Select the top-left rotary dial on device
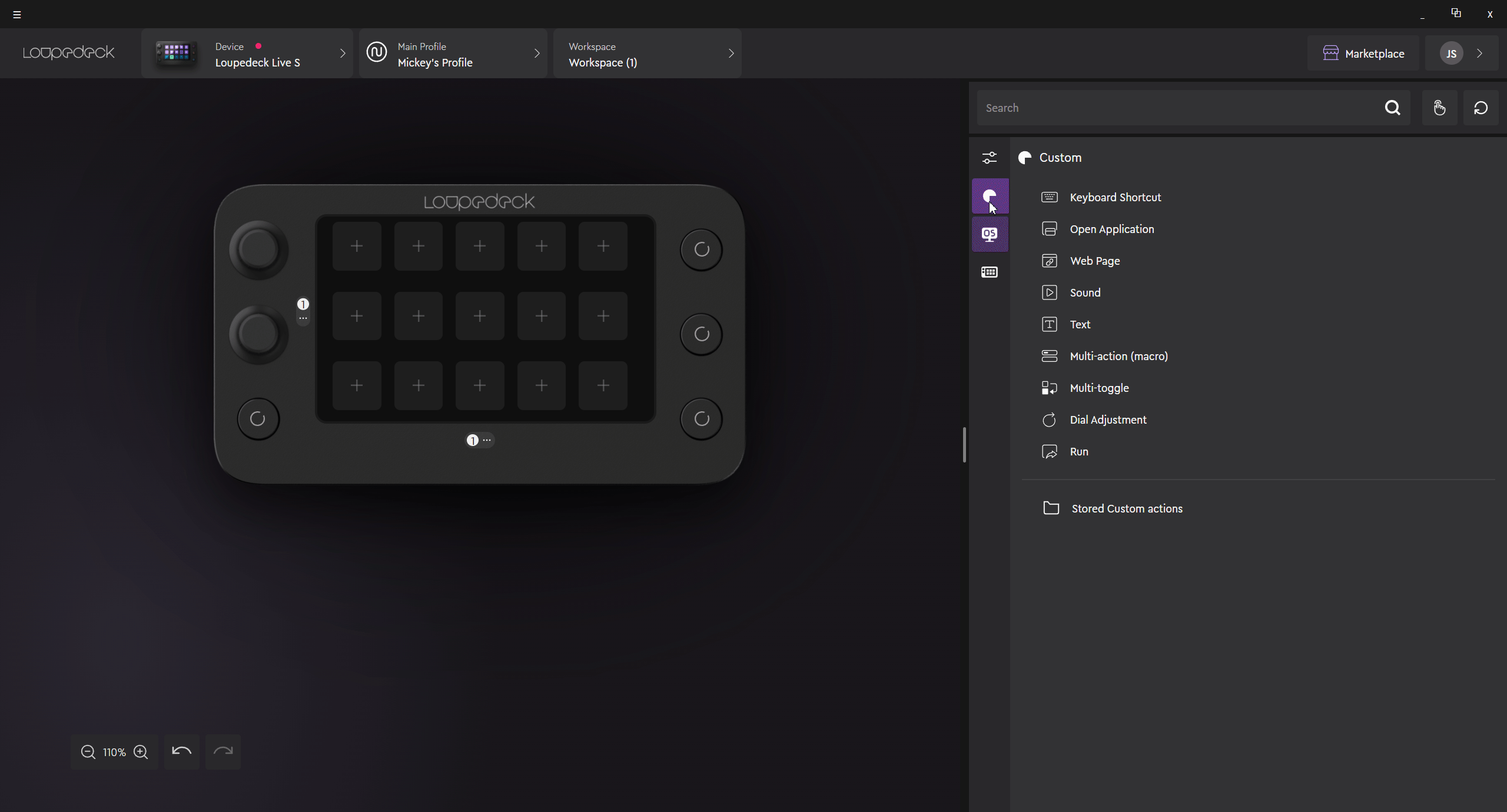This screenshot has height=812, width=1507. (258, 250)
